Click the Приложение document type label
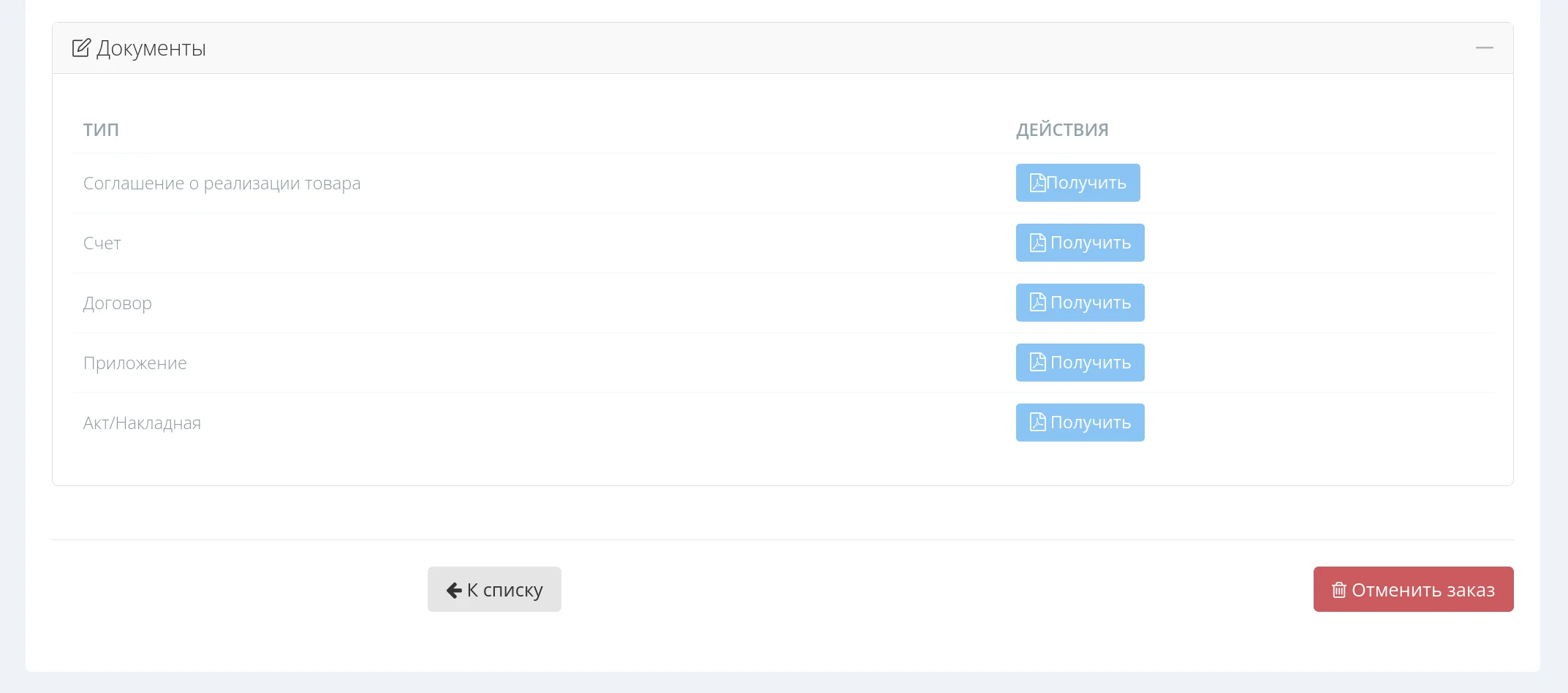This screenshot has width=1568, height=693. click(135, 363)
